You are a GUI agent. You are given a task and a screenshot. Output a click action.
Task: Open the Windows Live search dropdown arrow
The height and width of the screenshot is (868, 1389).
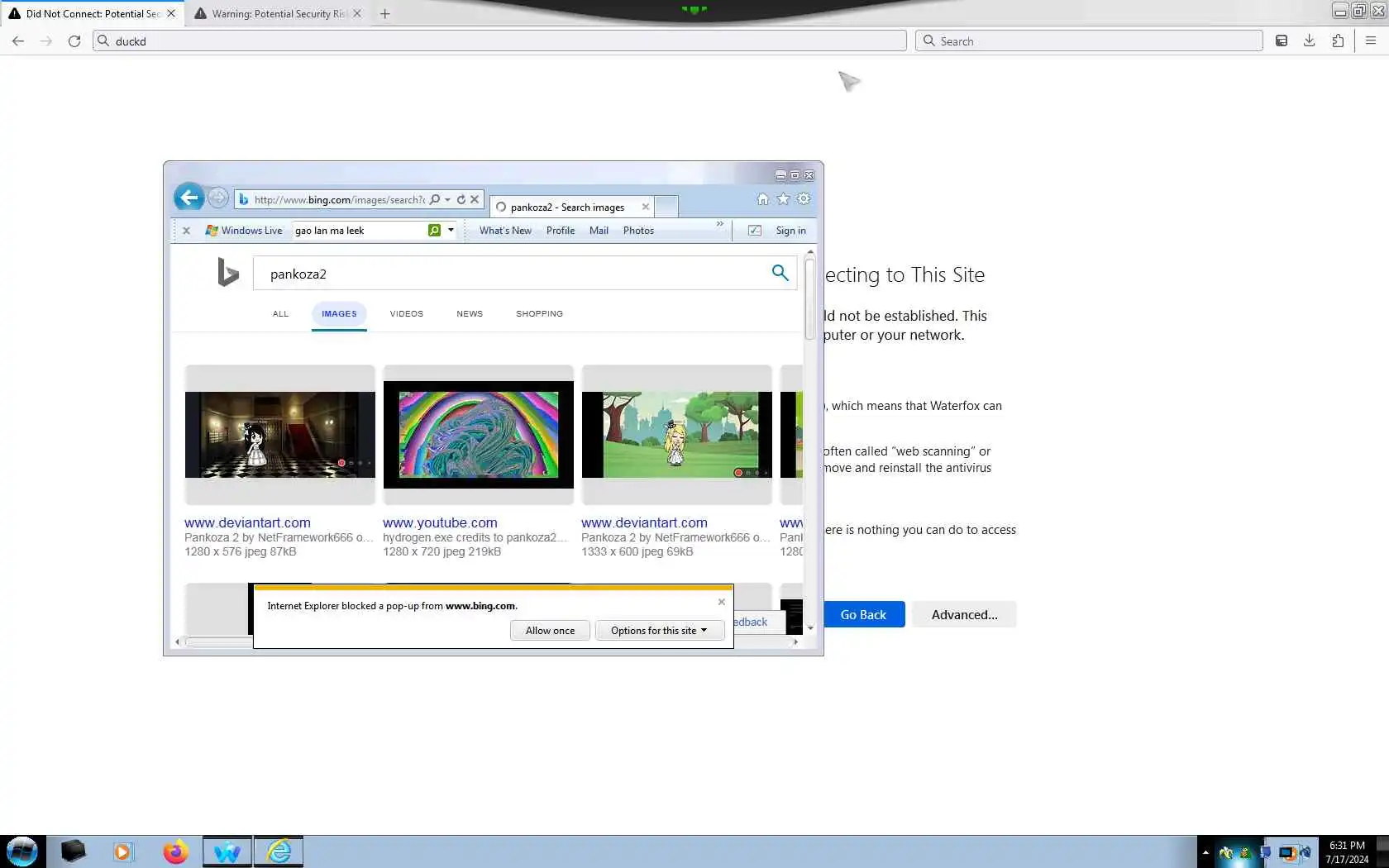coord(451,230)
